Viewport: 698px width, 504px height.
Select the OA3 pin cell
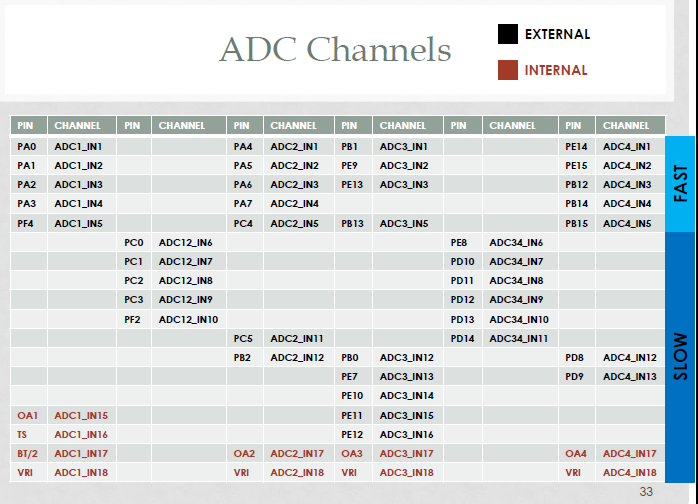(353, 454)
